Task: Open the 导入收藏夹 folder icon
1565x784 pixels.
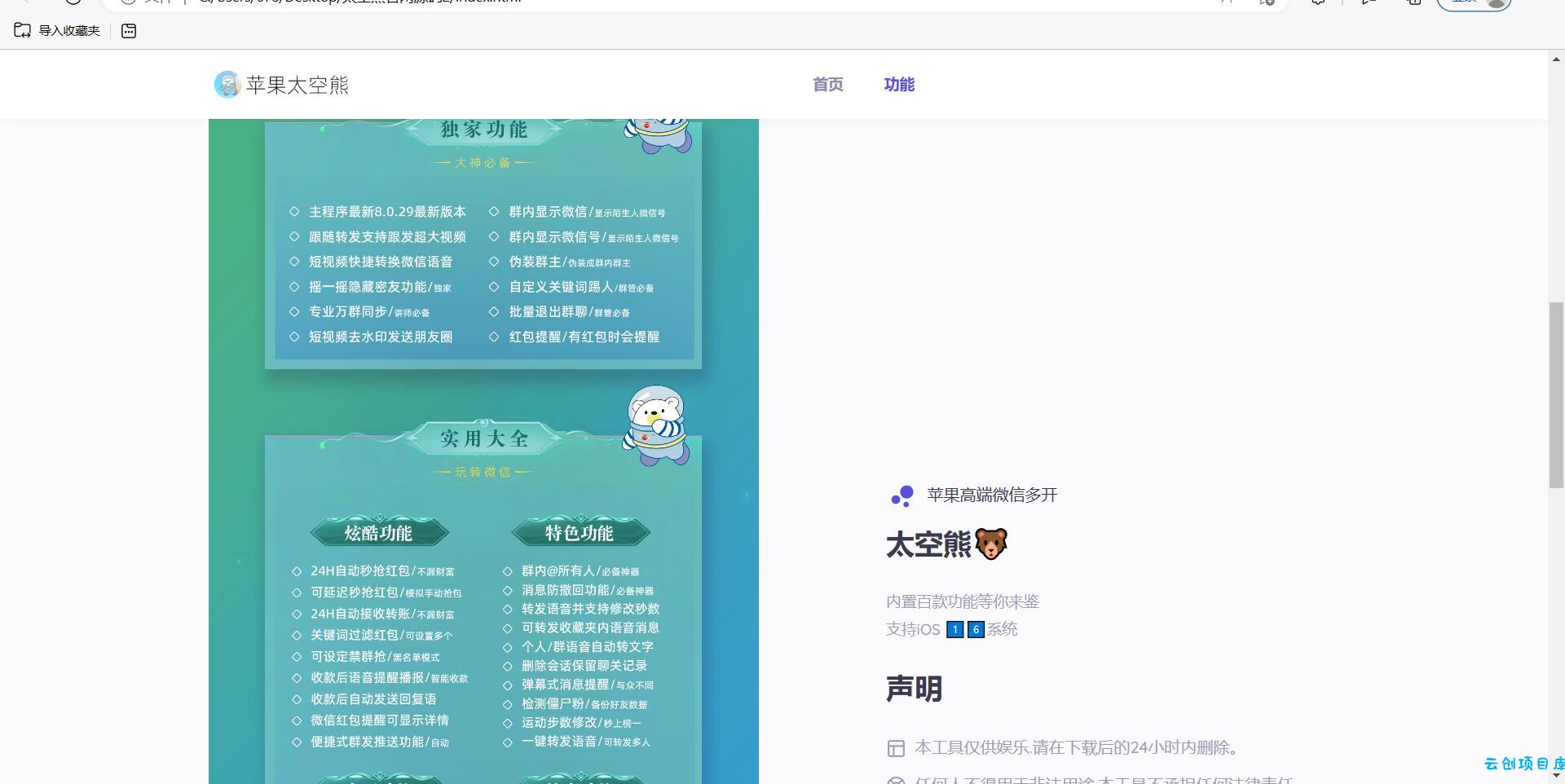Action: 23,30
